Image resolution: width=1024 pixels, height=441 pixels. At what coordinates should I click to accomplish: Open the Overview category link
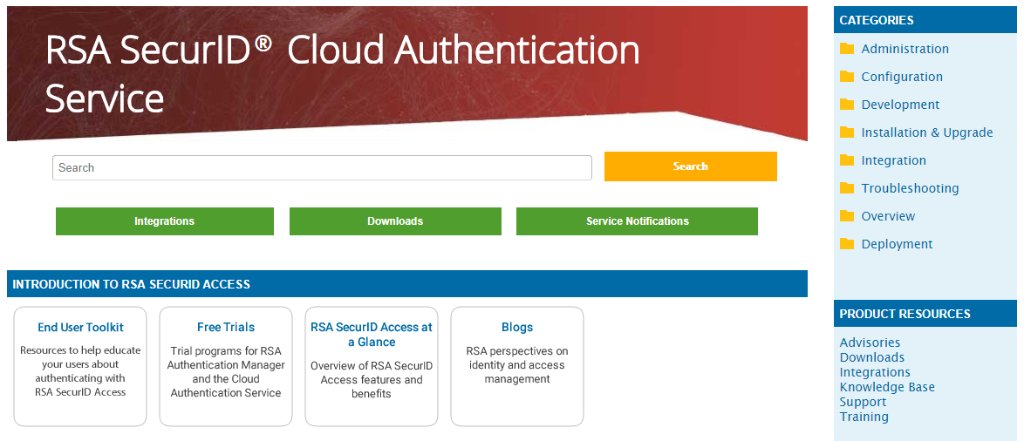tap(888, 216)
